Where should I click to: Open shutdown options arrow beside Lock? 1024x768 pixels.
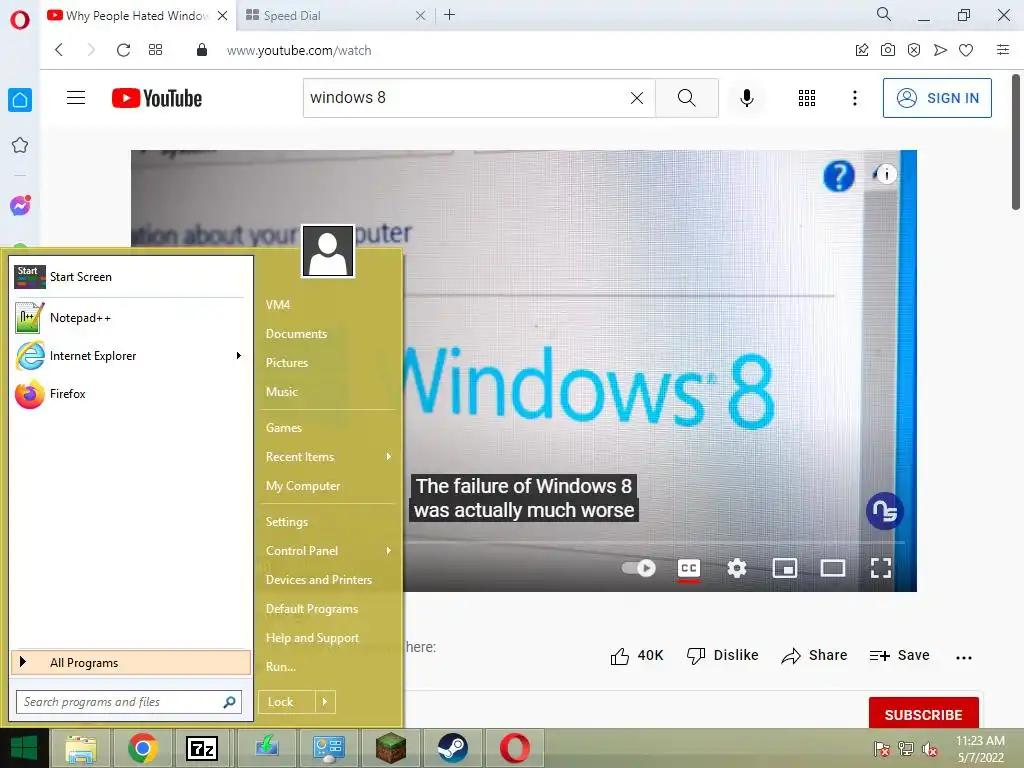(325, 702)
